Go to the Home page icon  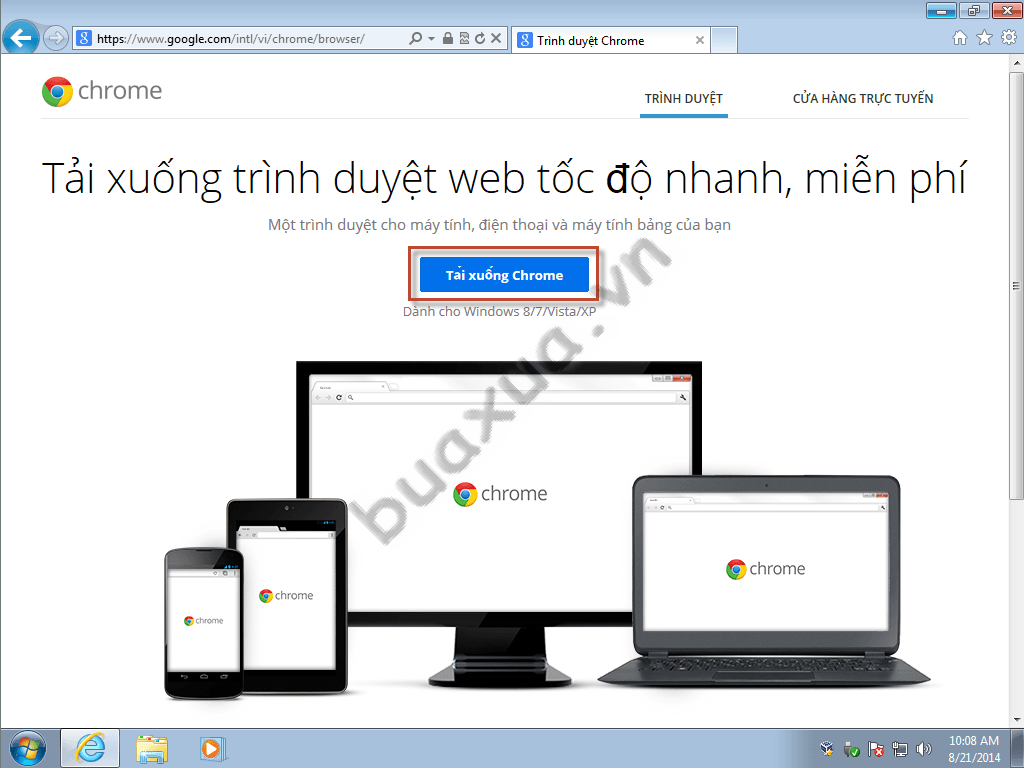pos(959,38)
